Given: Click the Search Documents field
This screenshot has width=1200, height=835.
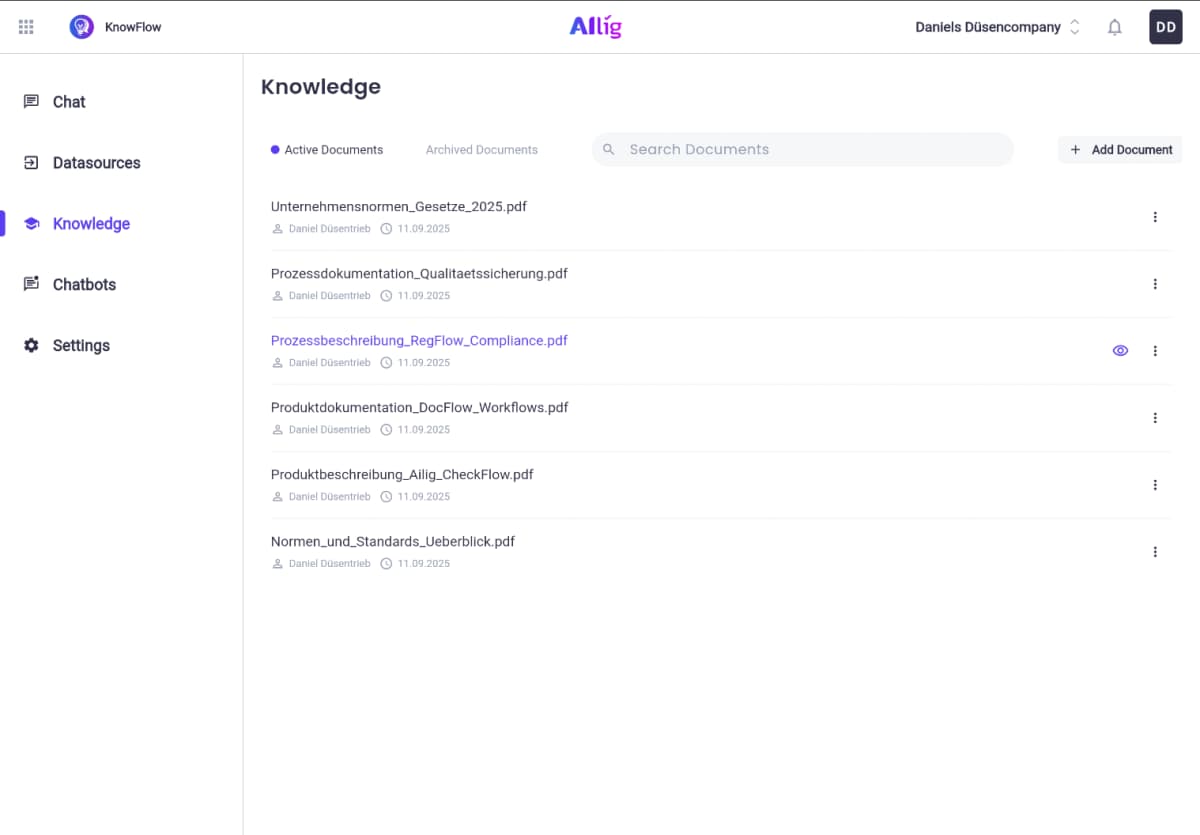Looking at the screenshot, I should pyautogui.click(x=802, y=149).
